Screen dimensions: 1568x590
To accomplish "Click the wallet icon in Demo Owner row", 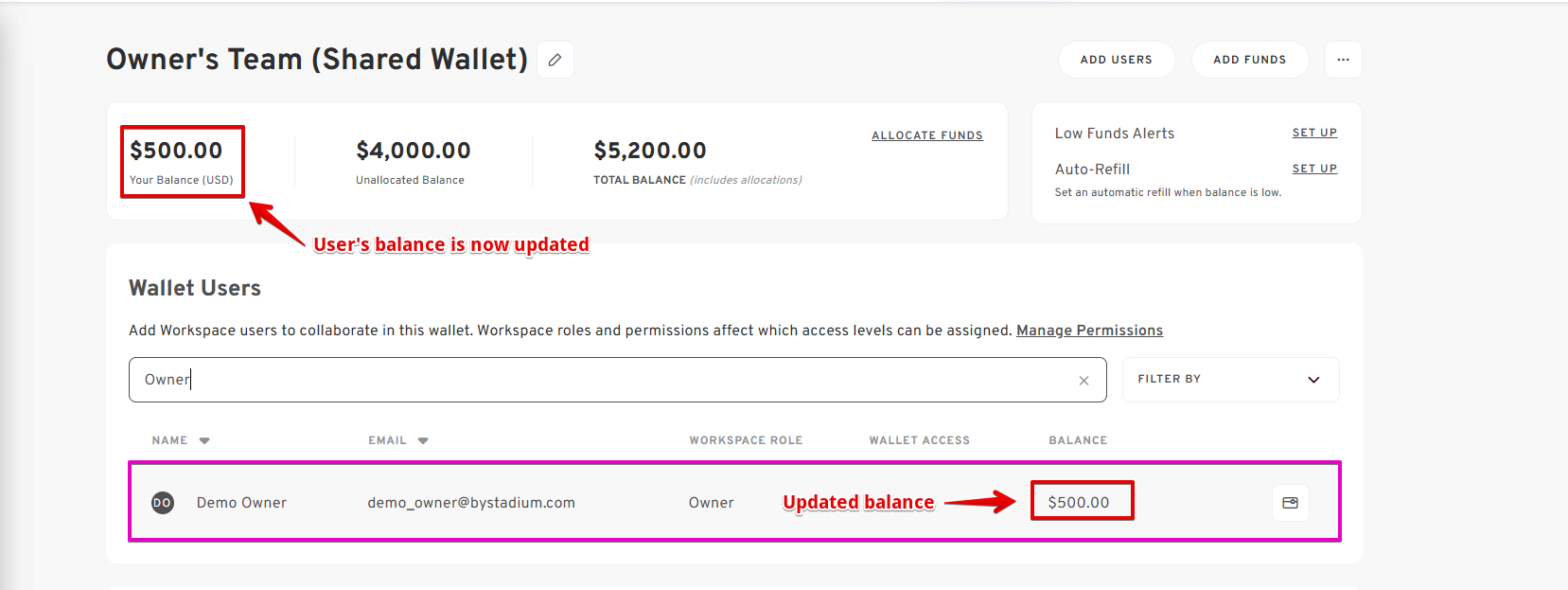I will [1290, 503].
